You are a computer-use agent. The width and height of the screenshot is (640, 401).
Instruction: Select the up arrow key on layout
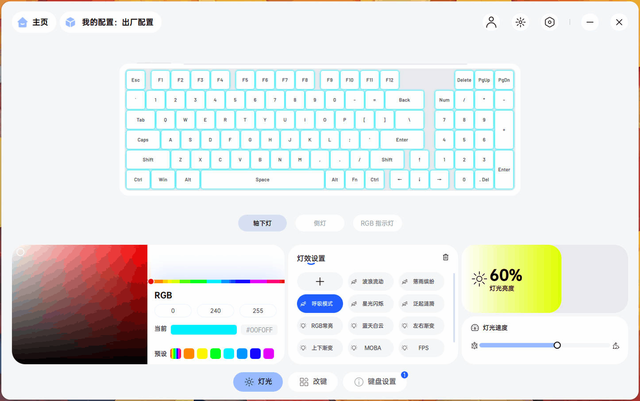(x=419, y=160)
